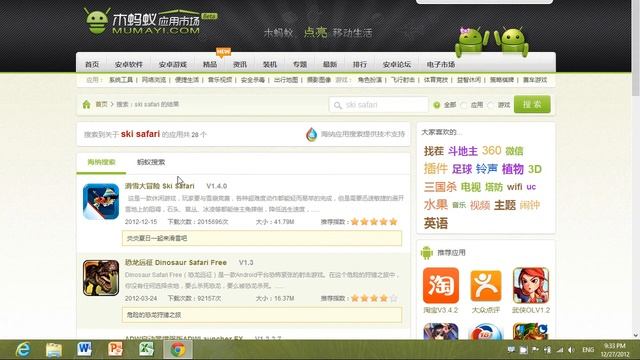Screen dimensions: 640x360
Task: Open the Dinosaur Safari Free app icon
Action: (x=101, y=278)
